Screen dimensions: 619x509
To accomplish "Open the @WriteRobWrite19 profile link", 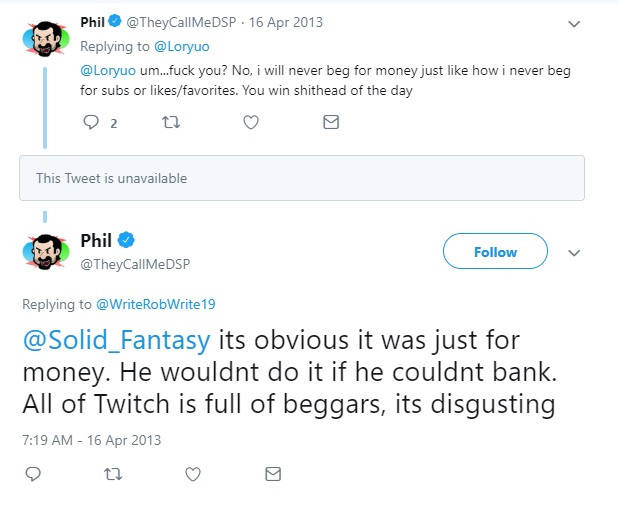I will 156,304.
